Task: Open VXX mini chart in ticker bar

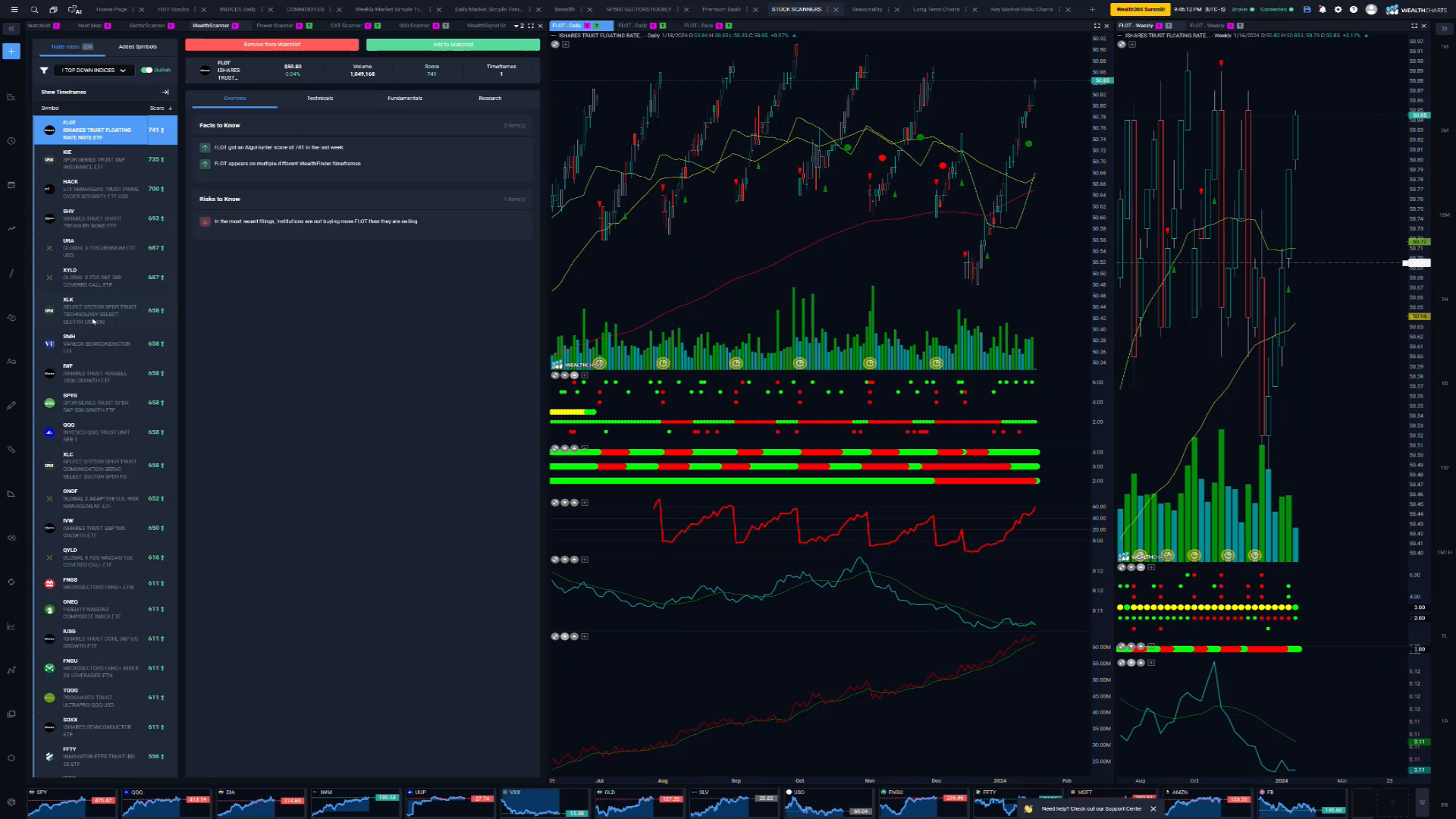Action: click(545, 802)
